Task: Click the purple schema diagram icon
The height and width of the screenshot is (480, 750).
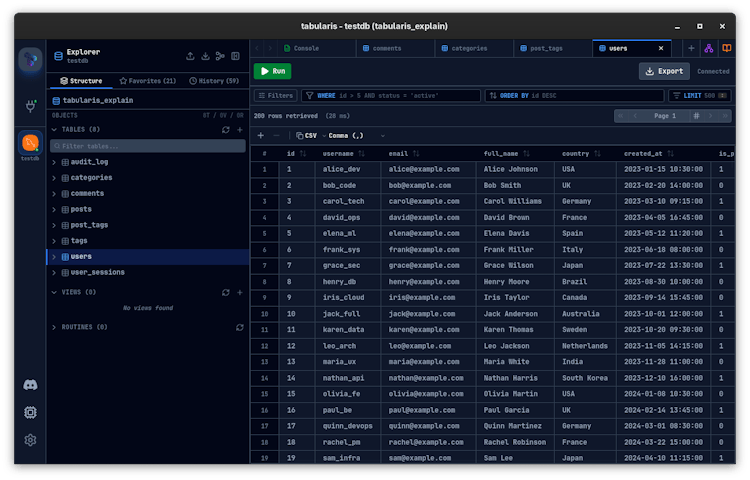Action: pos(709,48)
